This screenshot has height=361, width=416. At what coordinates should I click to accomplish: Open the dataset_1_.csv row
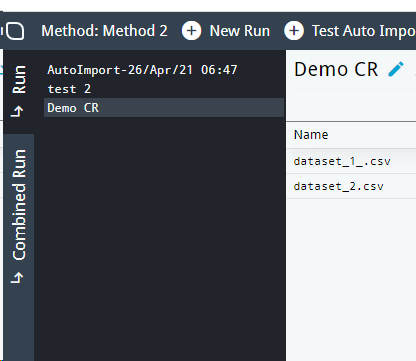click(351, 161)
